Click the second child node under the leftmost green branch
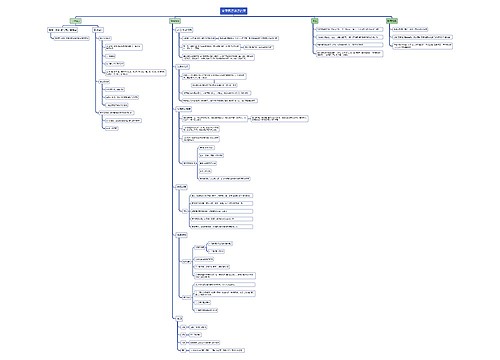This screenshot has width=500, height=360. (x=98, y=30)
